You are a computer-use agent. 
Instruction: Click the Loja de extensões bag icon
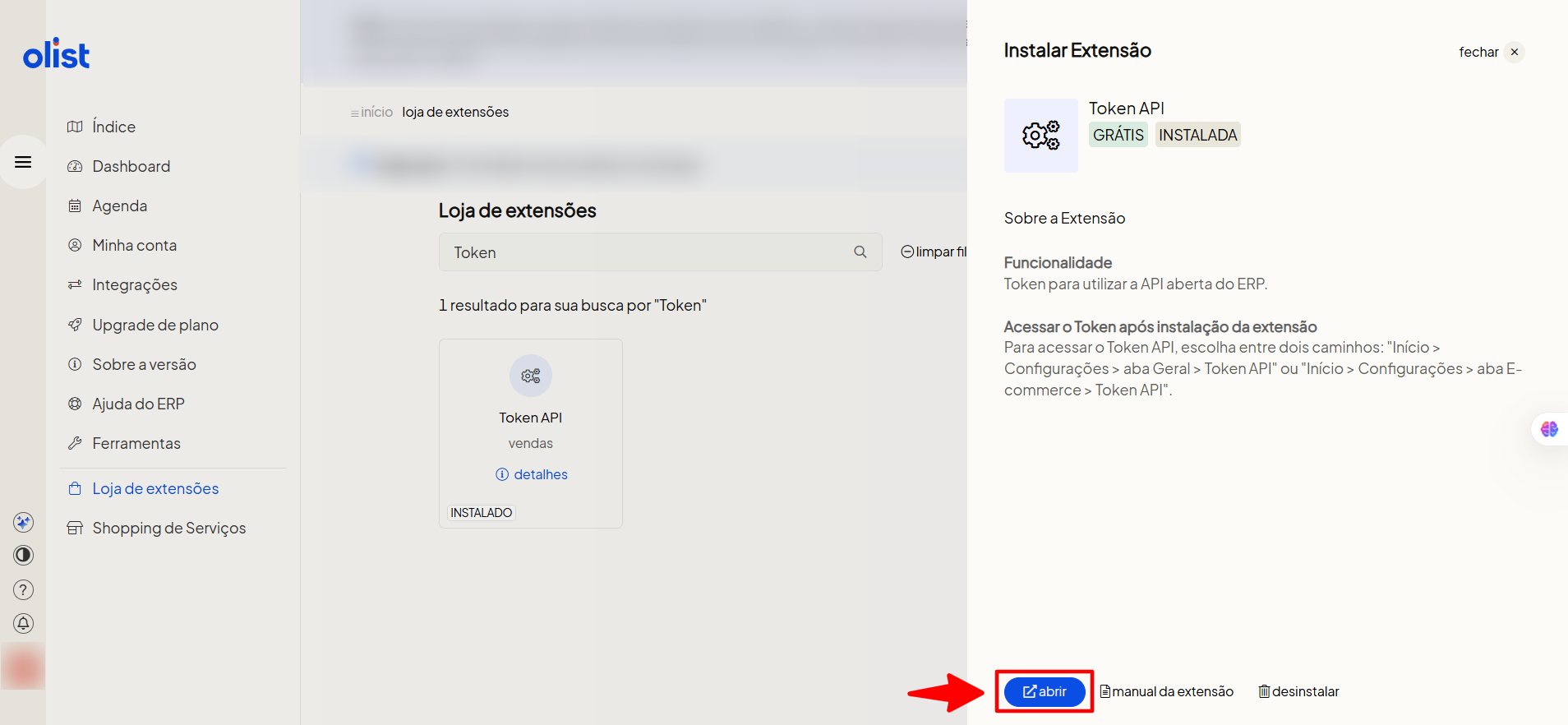pos(75,488)
